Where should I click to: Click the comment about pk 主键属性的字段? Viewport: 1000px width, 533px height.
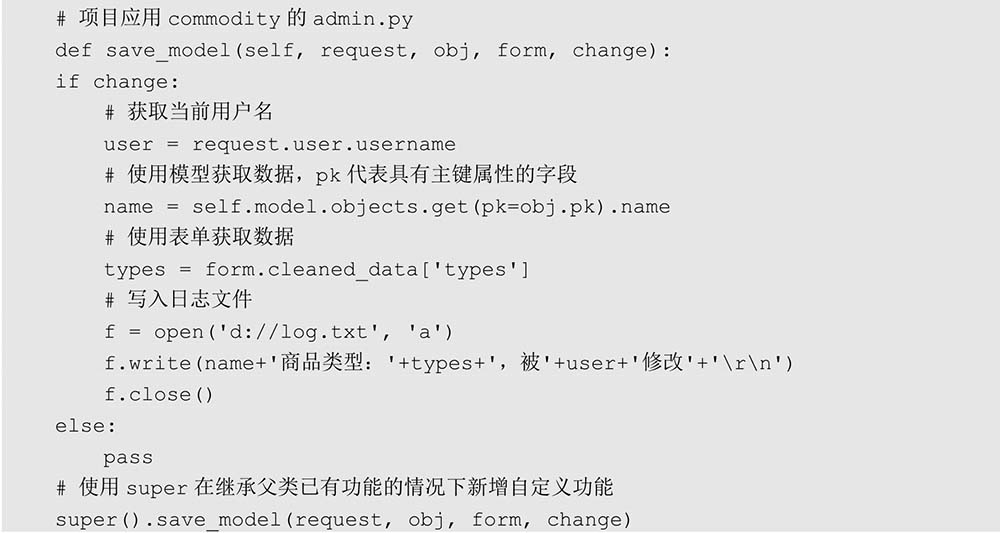point(341,175)
